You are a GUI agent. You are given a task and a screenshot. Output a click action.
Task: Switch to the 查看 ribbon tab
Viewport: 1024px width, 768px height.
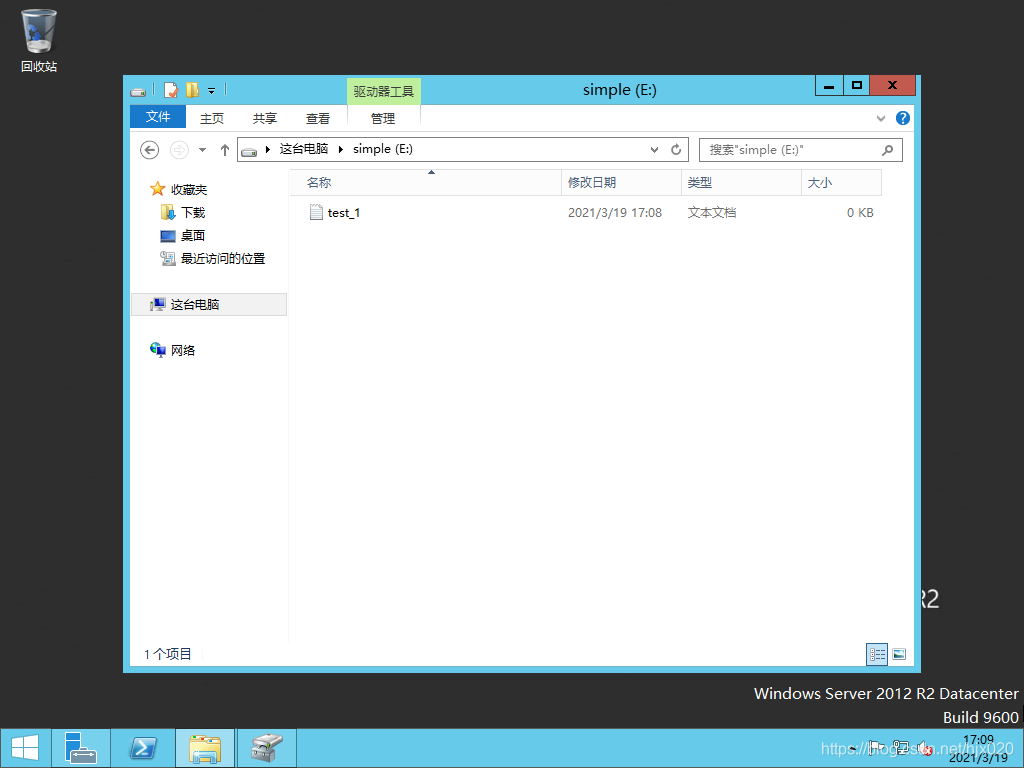point(318,118)
